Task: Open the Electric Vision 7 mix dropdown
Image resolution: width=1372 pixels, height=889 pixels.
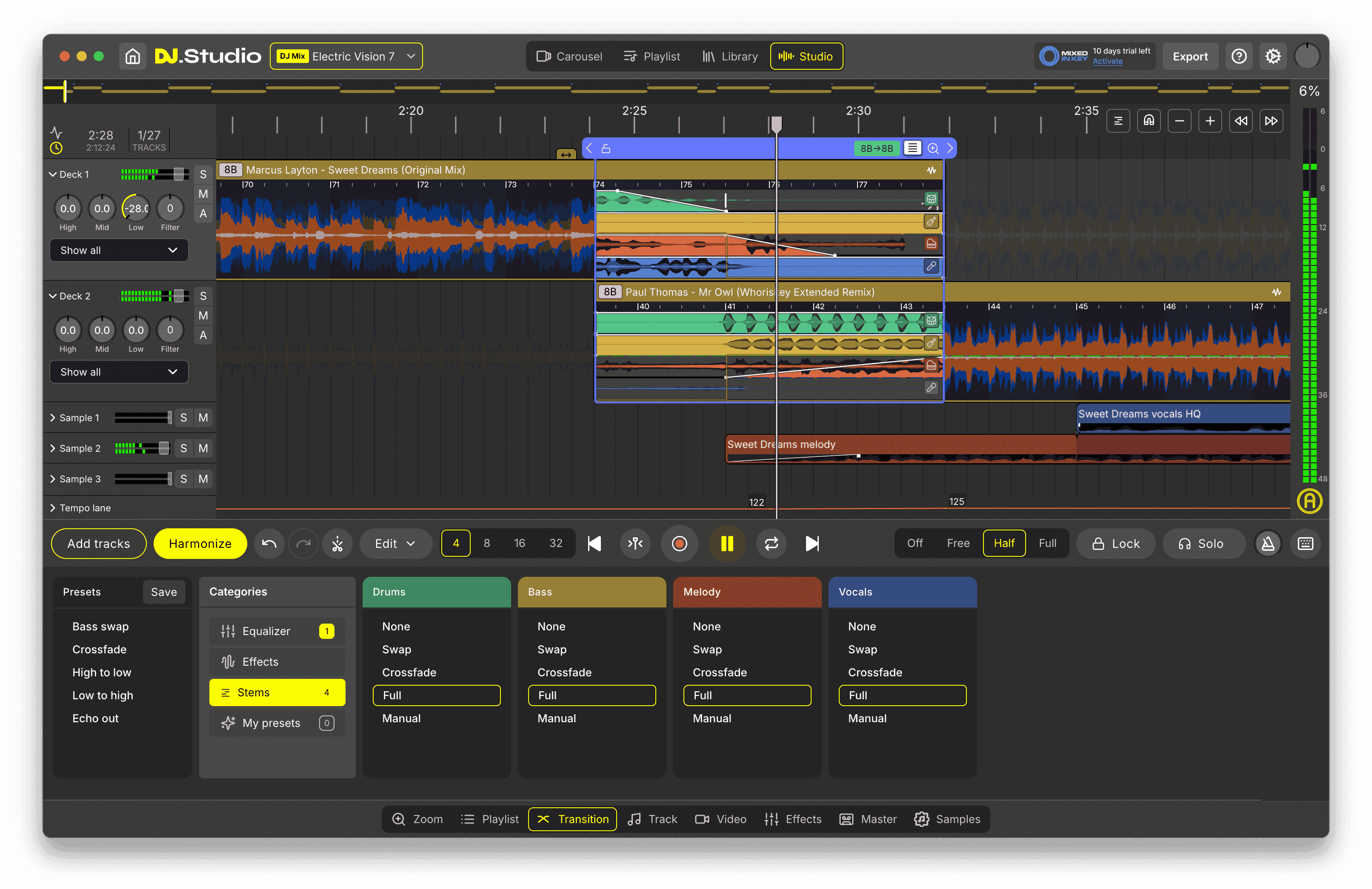Action: (x=346, y=57)
